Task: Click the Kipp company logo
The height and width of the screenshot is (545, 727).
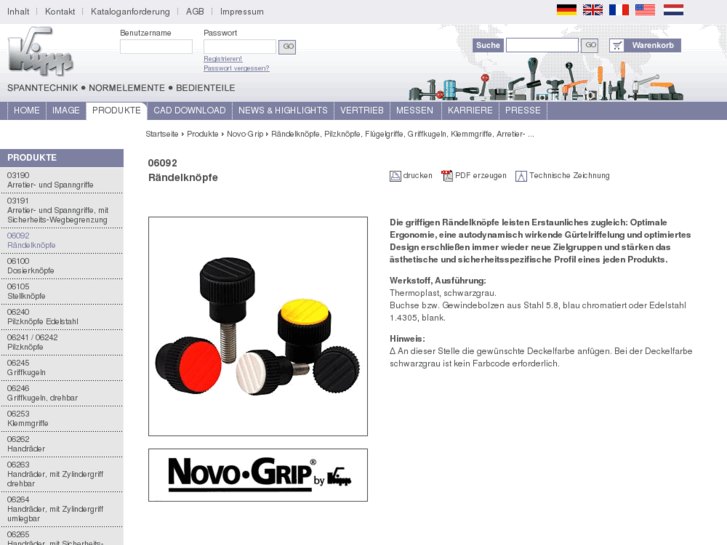Action: tap(40, 51)
